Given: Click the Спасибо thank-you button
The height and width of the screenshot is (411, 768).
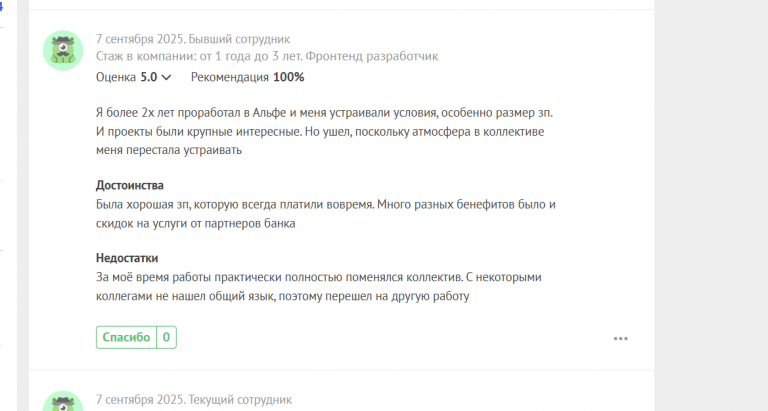Looking at the screenshot, I should pos(126,337).
